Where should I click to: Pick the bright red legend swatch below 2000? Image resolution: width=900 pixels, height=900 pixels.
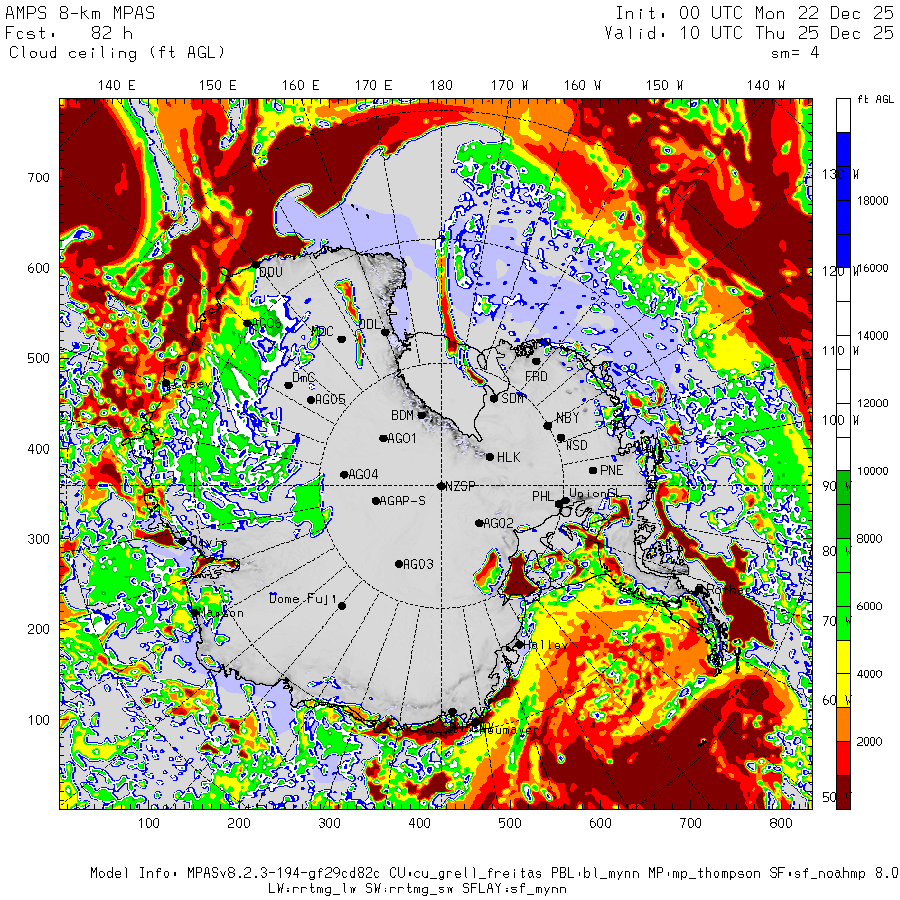pyautogui.click(x=843, y=758)
